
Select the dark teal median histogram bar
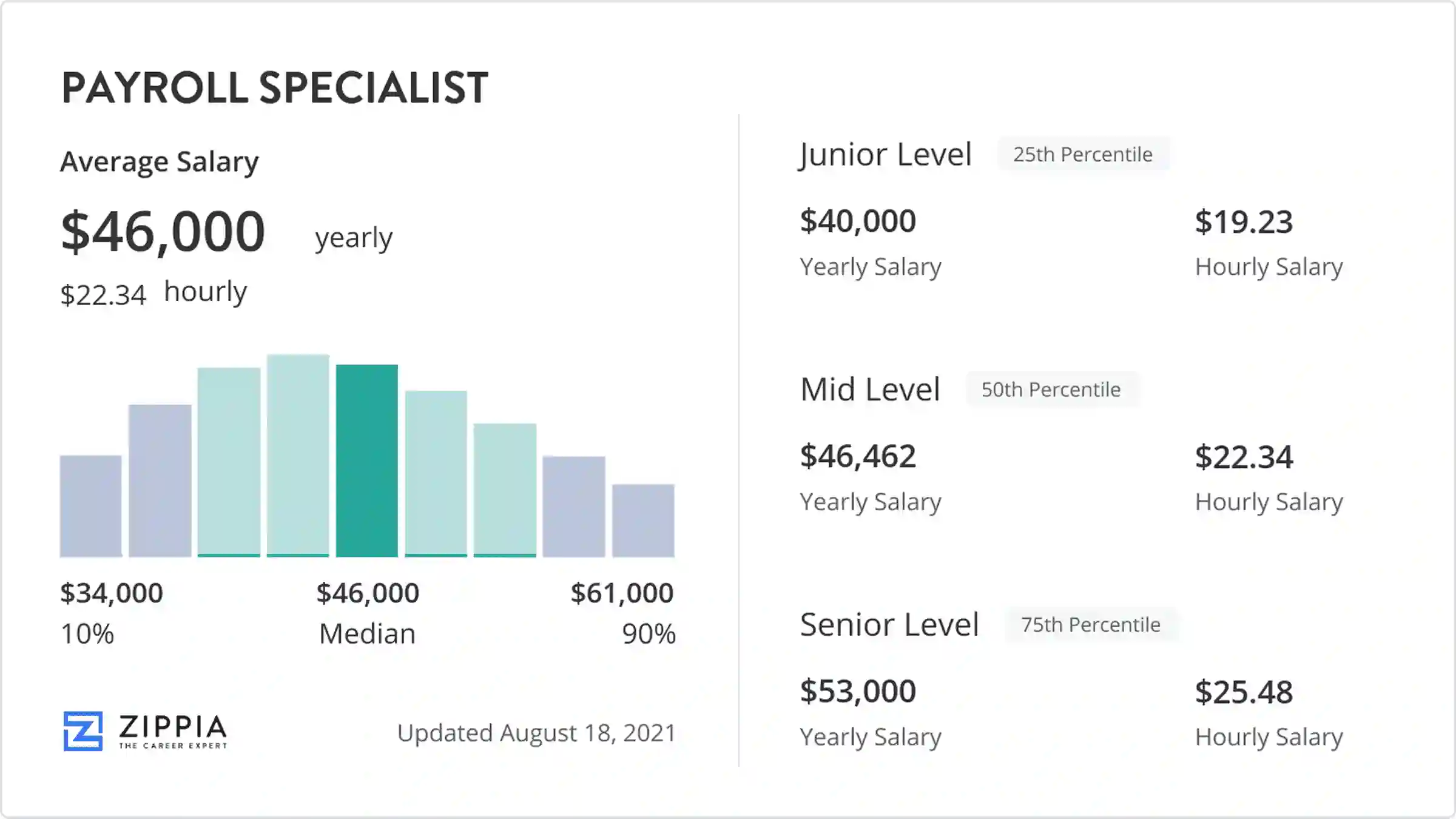(x=367, y=460)
